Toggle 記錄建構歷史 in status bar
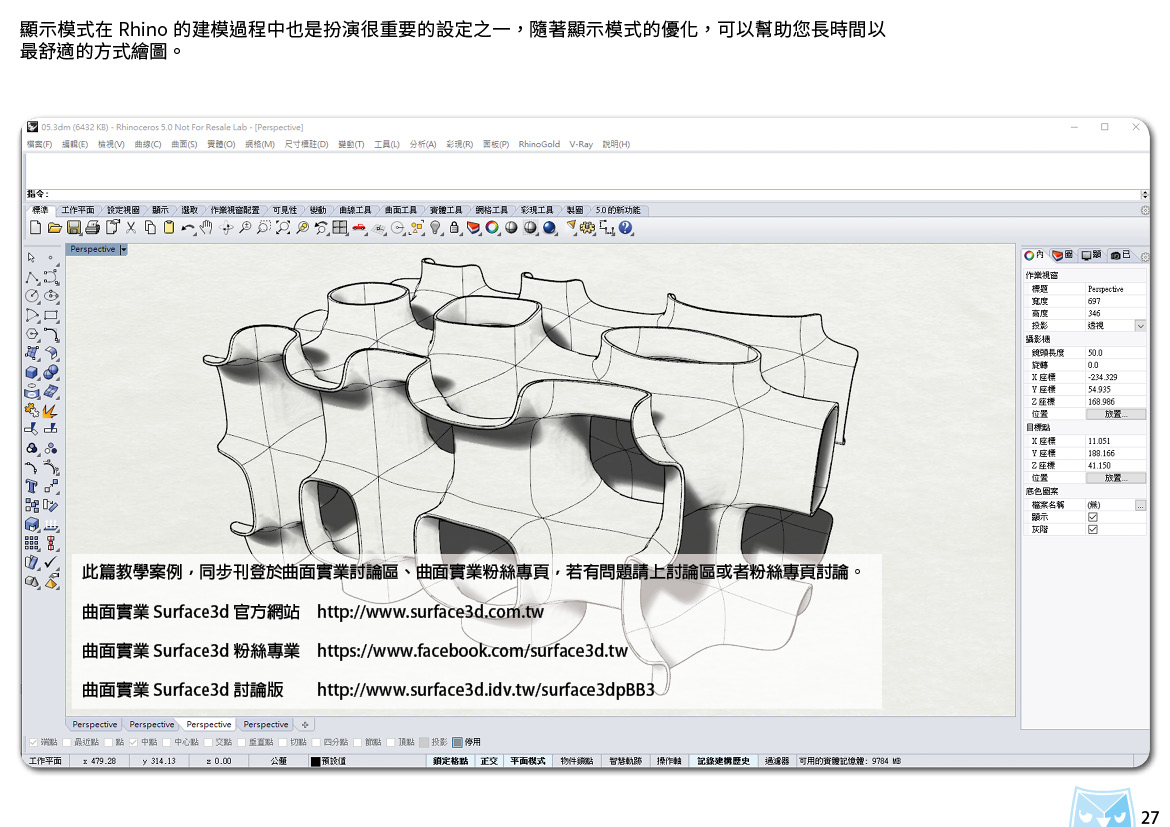Image resolution: width=1170 pixels, height=827 pixels. 723,761
